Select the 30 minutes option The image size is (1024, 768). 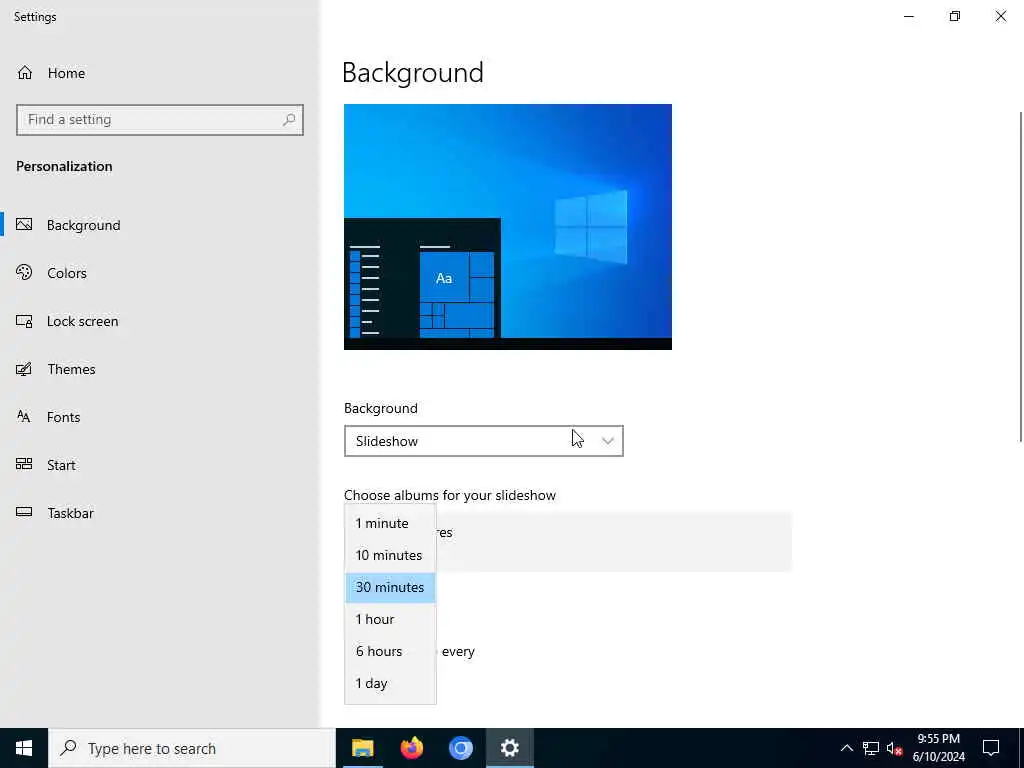pyautogui.click(x=390, y=587)
